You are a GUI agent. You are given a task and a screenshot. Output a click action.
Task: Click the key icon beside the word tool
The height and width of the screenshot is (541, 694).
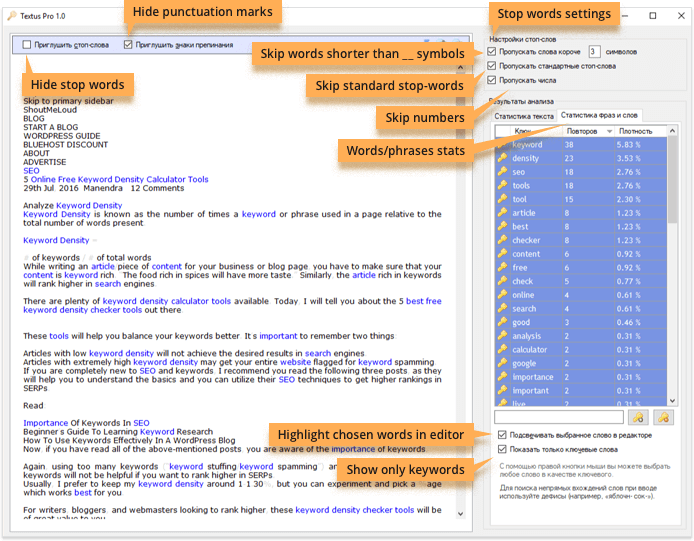502,199
